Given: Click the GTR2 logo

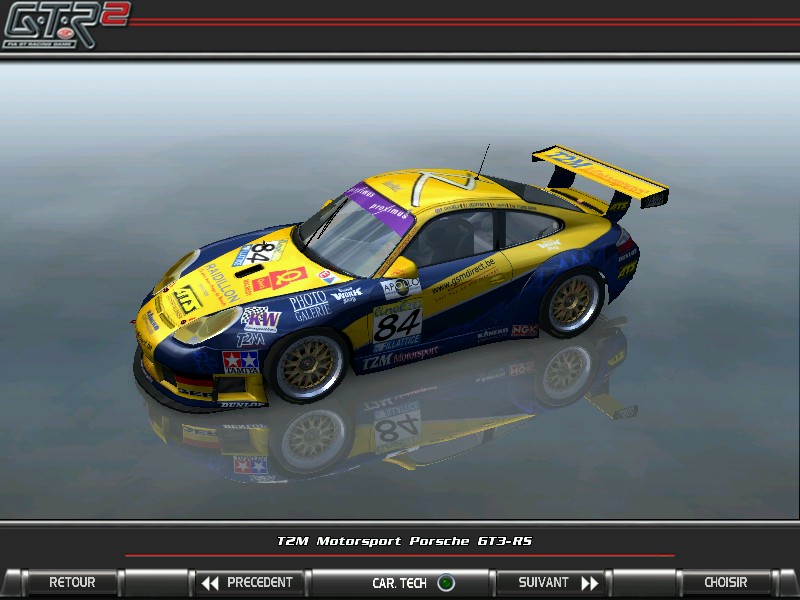Looking at the screenshot, I should pos(65,24).
